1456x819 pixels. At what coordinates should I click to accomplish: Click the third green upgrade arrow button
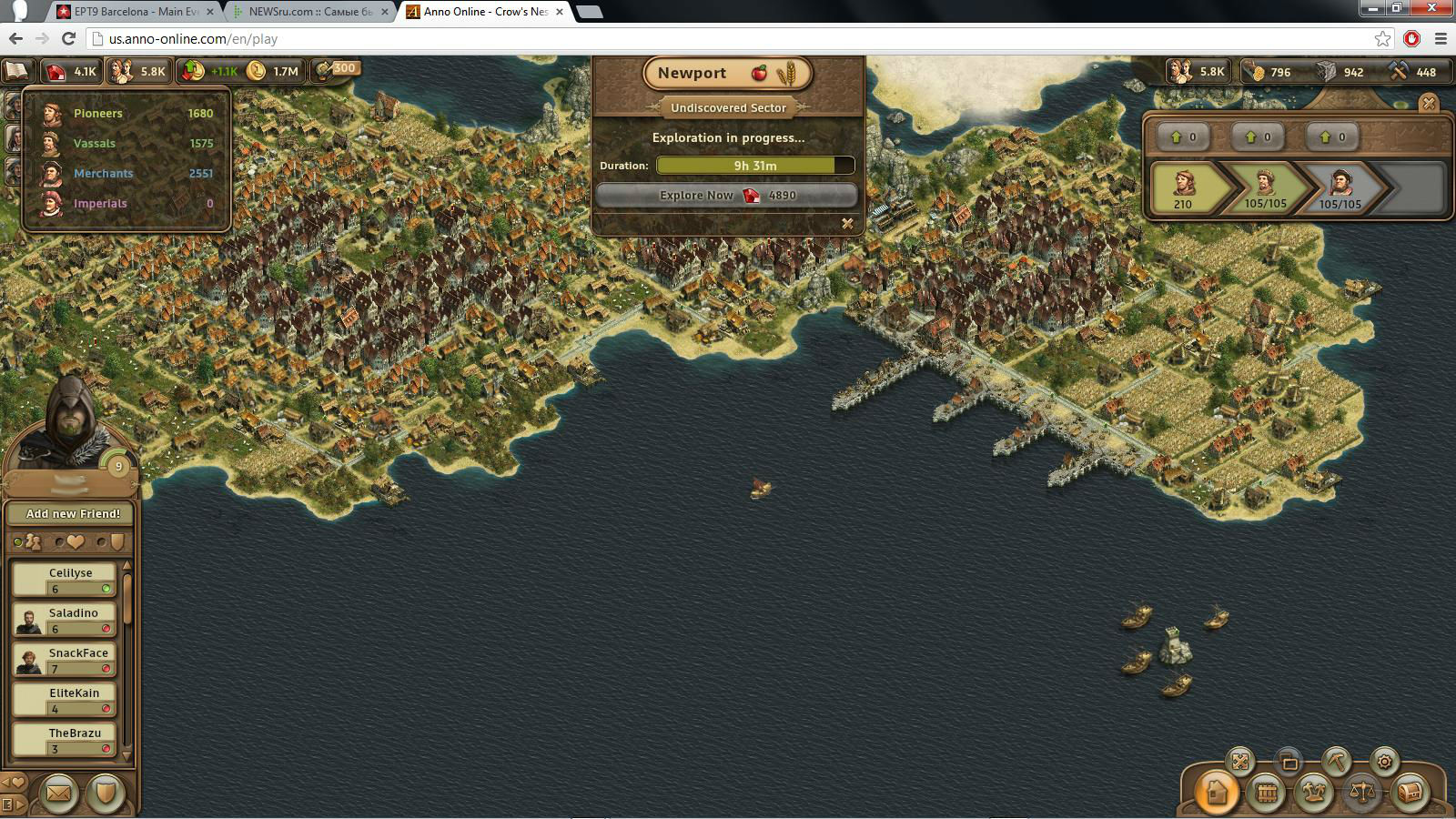click(x=1333, y=137)
